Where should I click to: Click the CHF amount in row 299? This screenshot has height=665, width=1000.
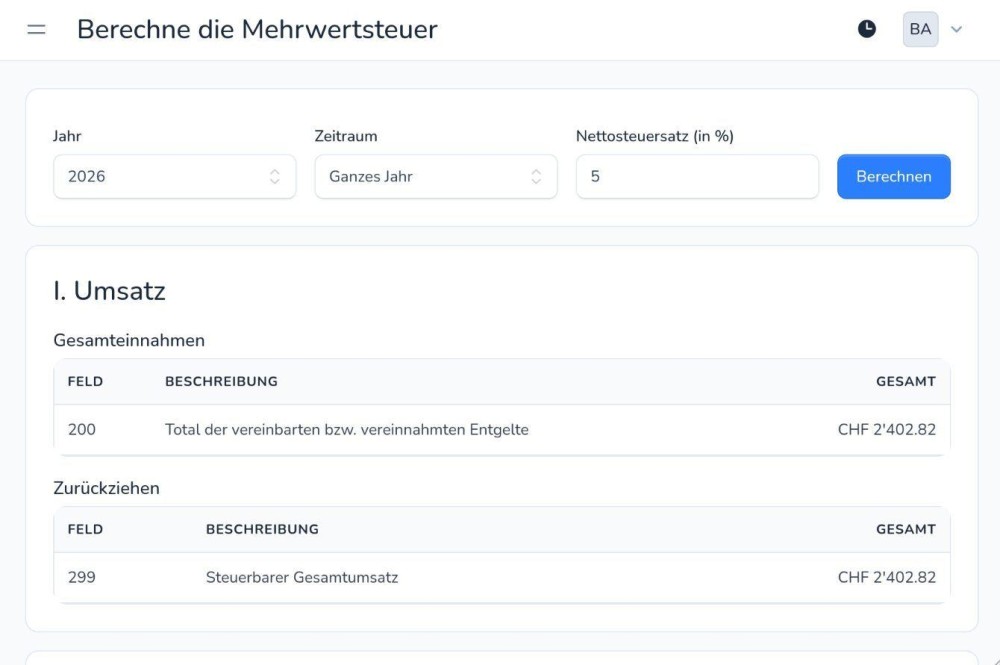pos(886,577)
